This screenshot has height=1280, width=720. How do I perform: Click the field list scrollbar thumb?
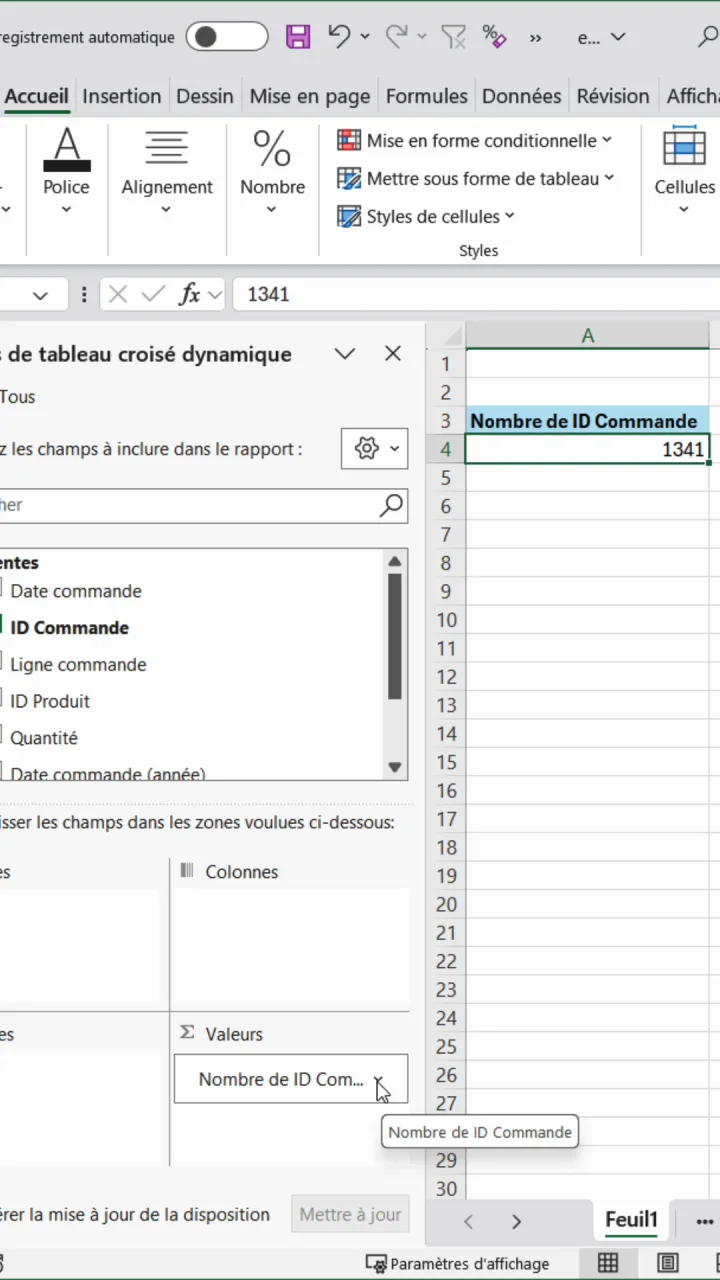395,637
